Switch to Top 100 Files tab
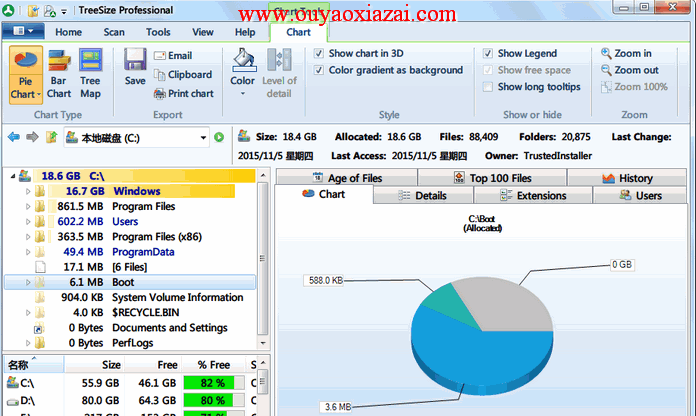Screen dimensions: 696x416 492,178
